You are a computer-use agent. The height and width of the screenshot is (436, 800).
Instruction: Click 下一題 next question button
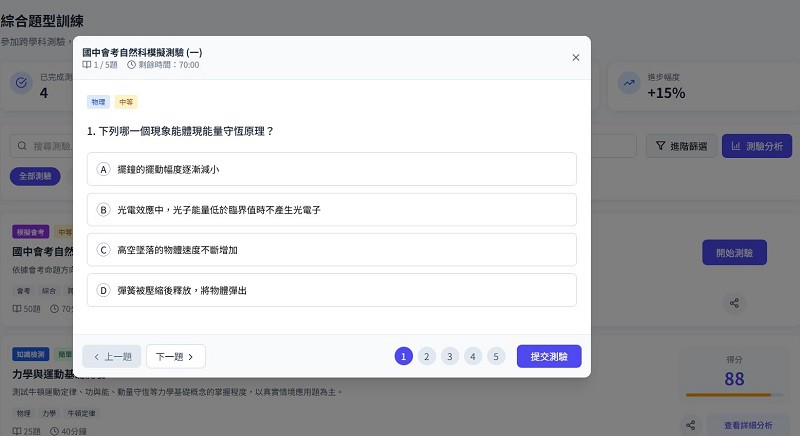(176, 356)
